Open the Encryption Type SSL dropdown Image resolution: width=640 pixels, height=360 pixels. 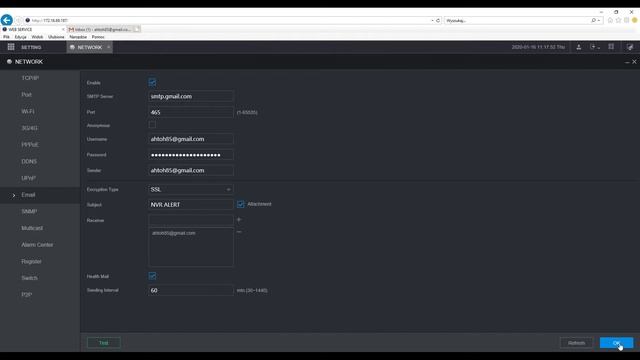tap(191, 189)
